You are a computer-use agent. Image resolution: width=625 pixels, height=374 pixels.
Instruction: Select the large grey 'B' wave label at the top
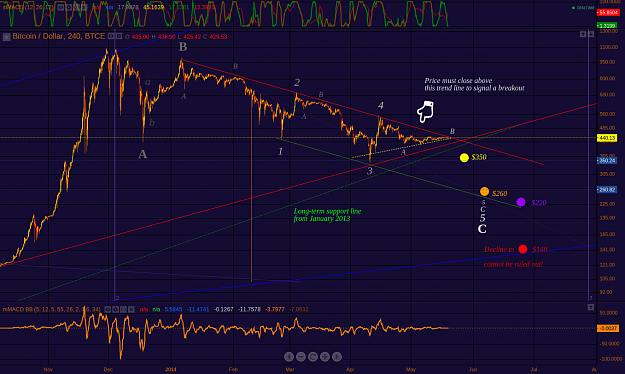point(183,47)
